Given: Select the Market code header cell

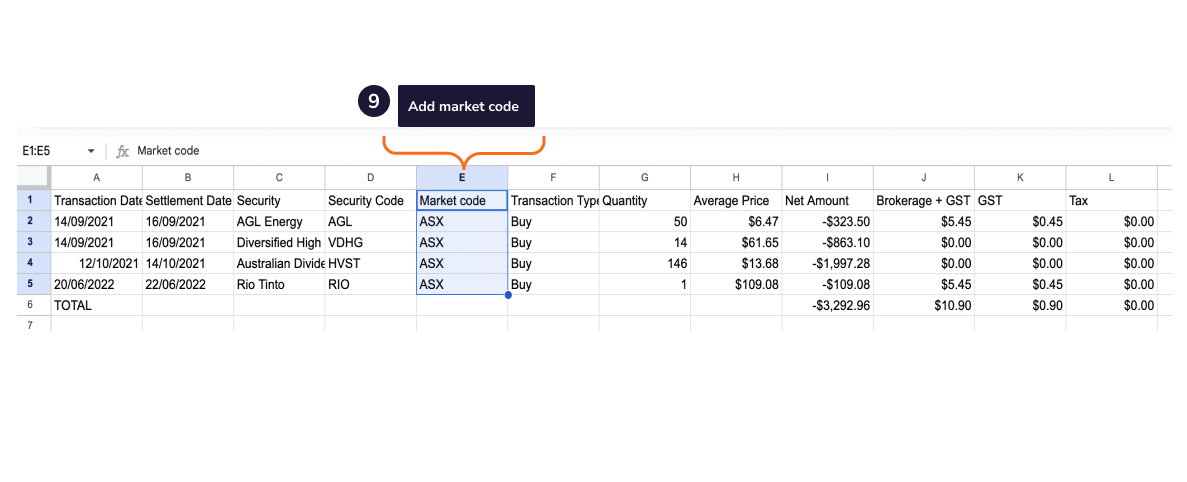Looking at the screenshot, I should click(x=462, y=200).
